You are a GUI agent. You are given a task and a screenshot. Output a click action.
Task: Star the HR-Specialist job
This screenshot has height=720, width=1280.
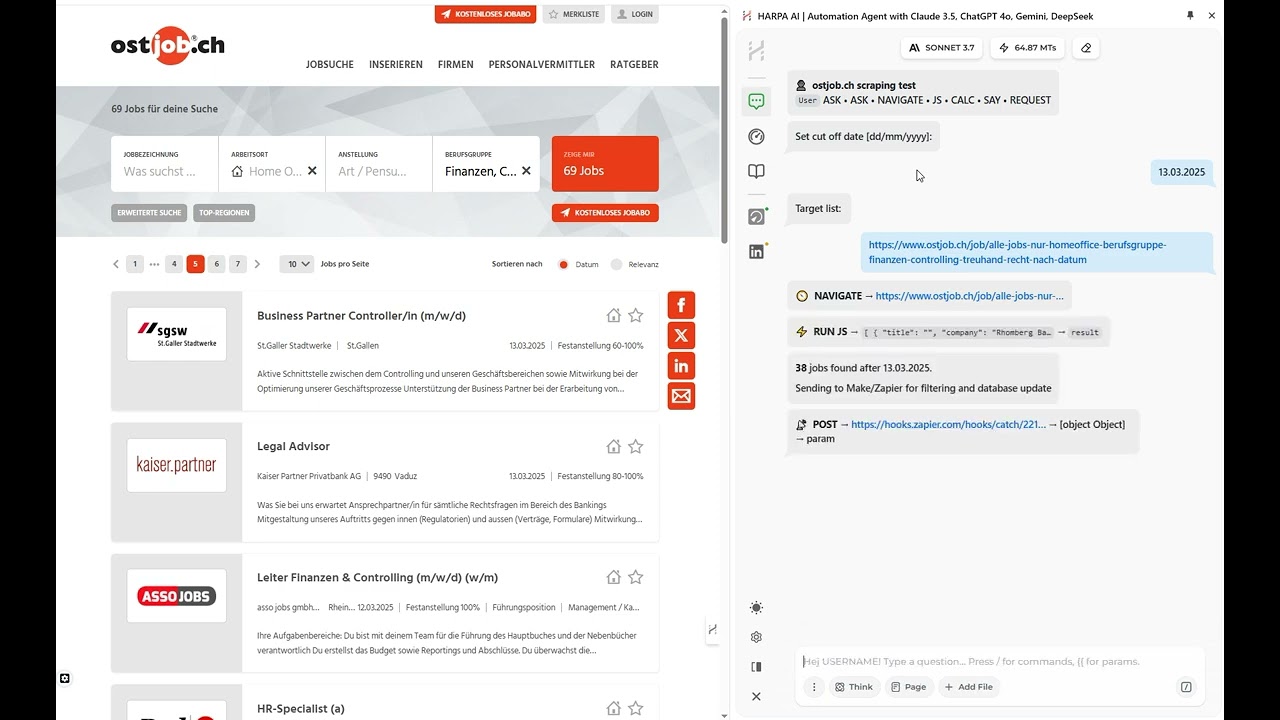635,708
